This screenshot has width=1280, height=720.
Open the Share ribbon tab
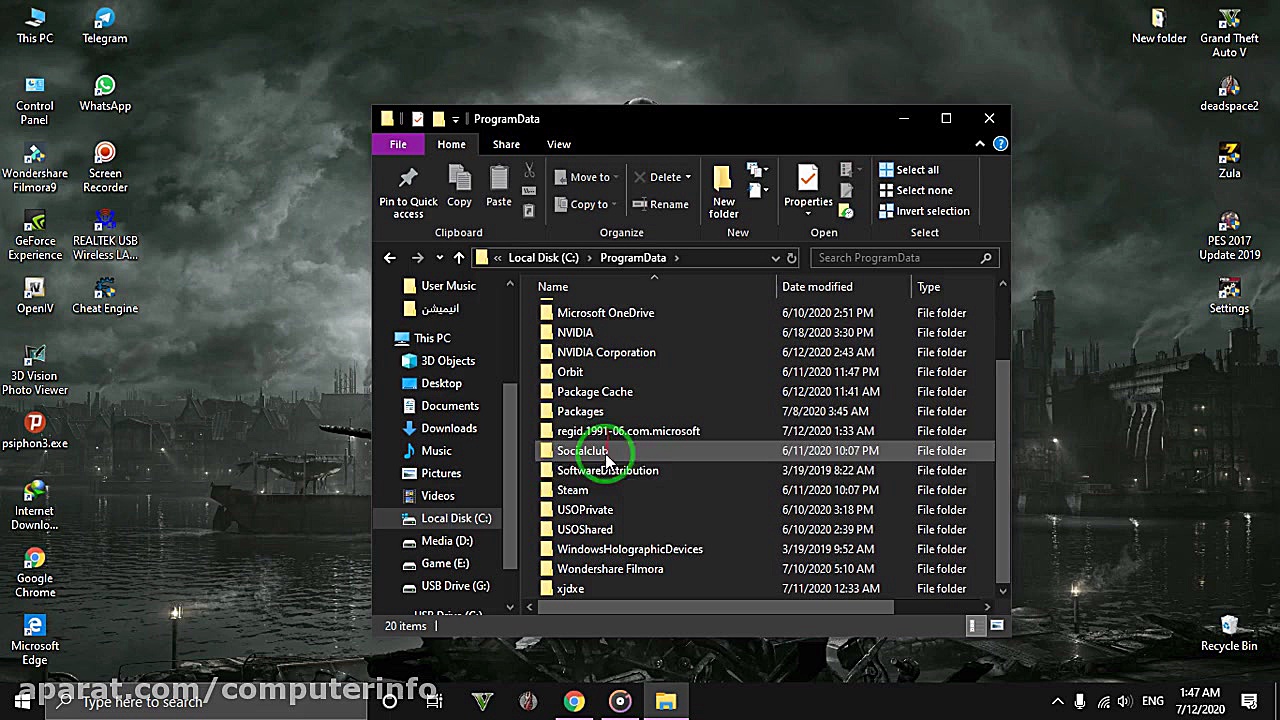[506, 144]
